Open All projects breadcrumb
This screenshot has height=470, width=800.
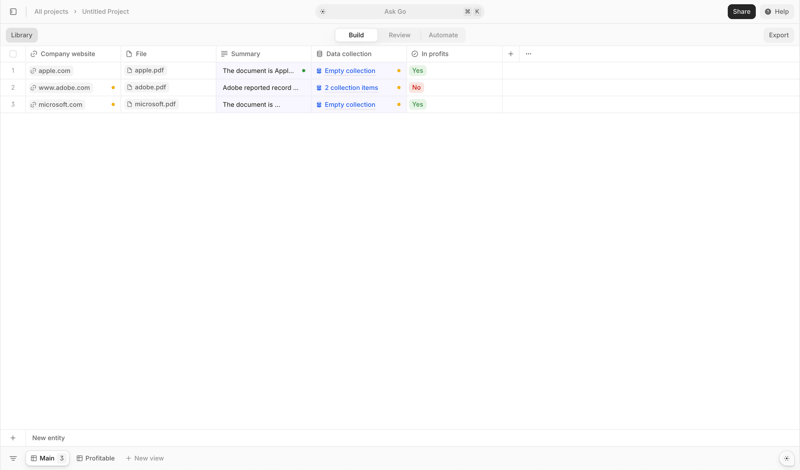51,11
